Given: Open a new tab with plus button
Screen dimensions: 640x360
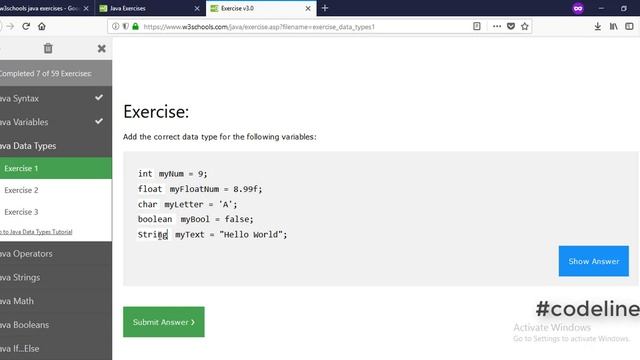Looking at the screenshot, I should pos(325,8).
